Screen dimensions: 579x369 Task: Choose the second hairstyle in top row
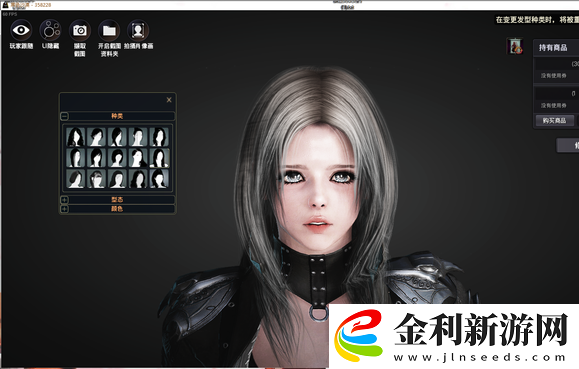[x=96, y=137]
